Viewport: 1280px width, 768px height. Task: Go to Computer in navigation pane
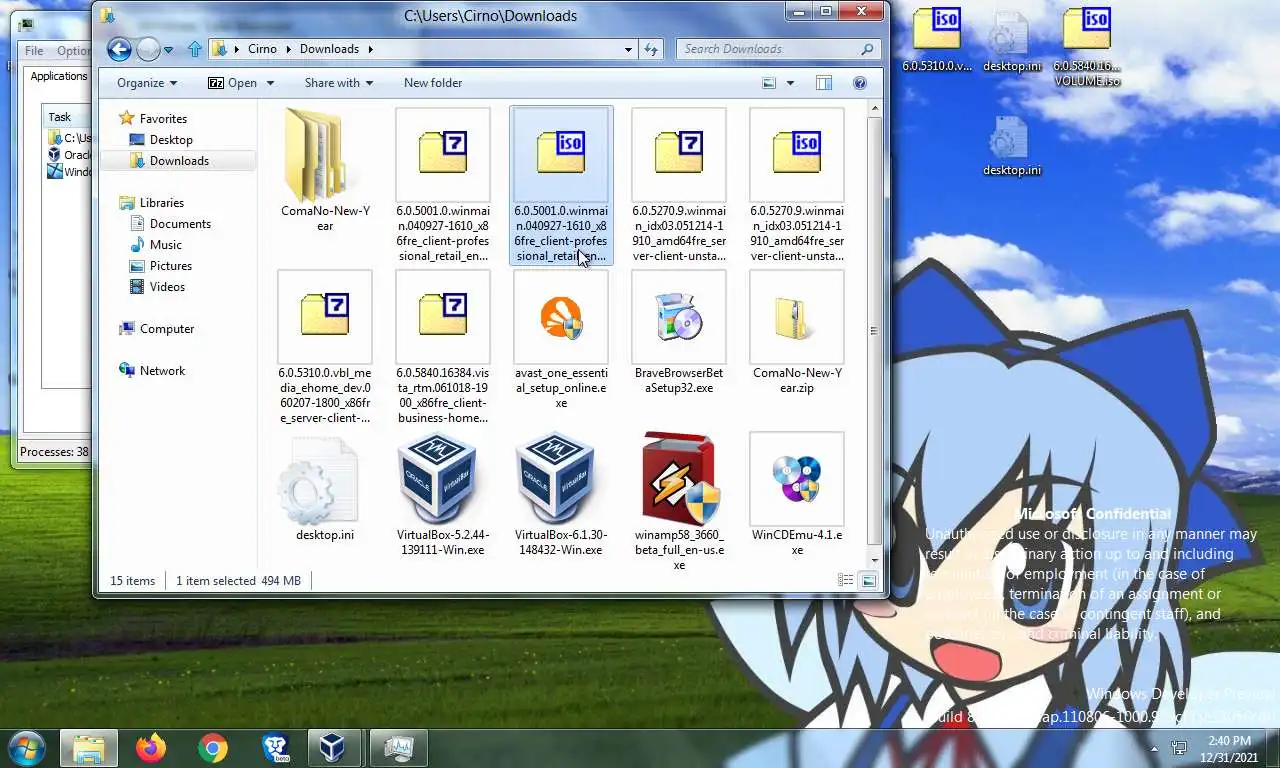pyautogui.click(x=167, y=328)
